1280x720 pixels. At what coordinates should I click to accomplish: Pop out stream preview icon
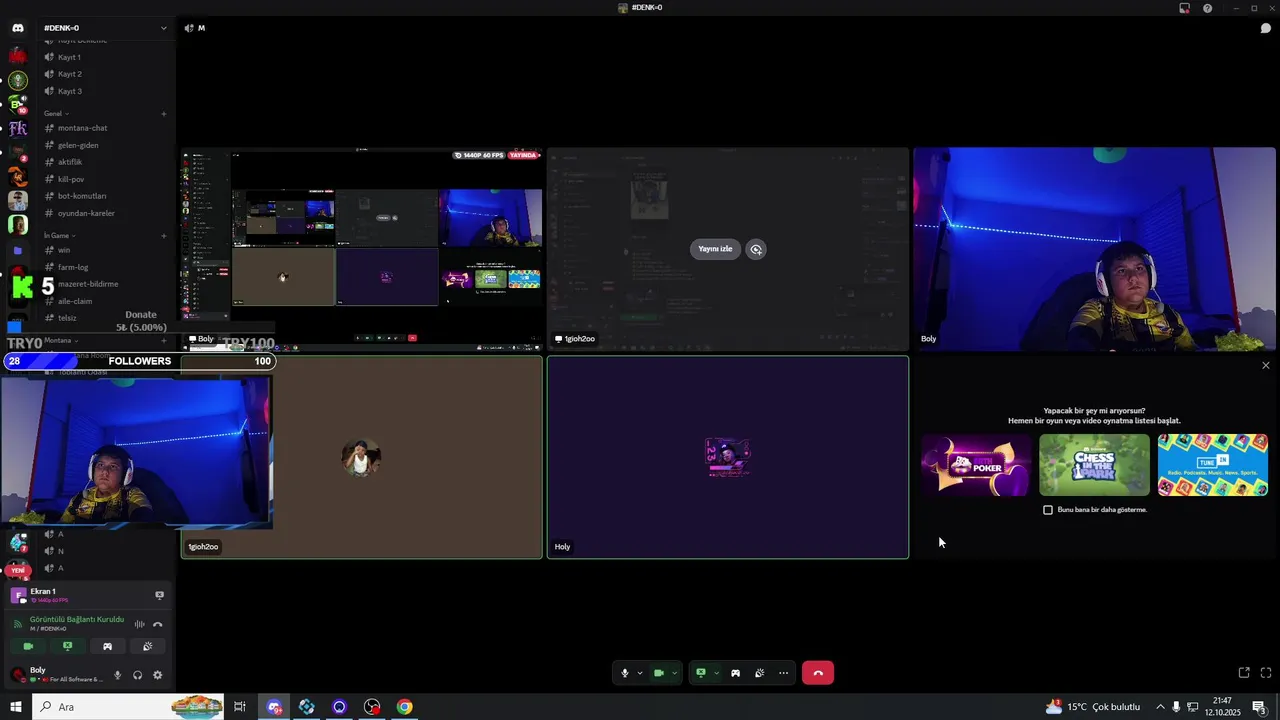(756, 249)
